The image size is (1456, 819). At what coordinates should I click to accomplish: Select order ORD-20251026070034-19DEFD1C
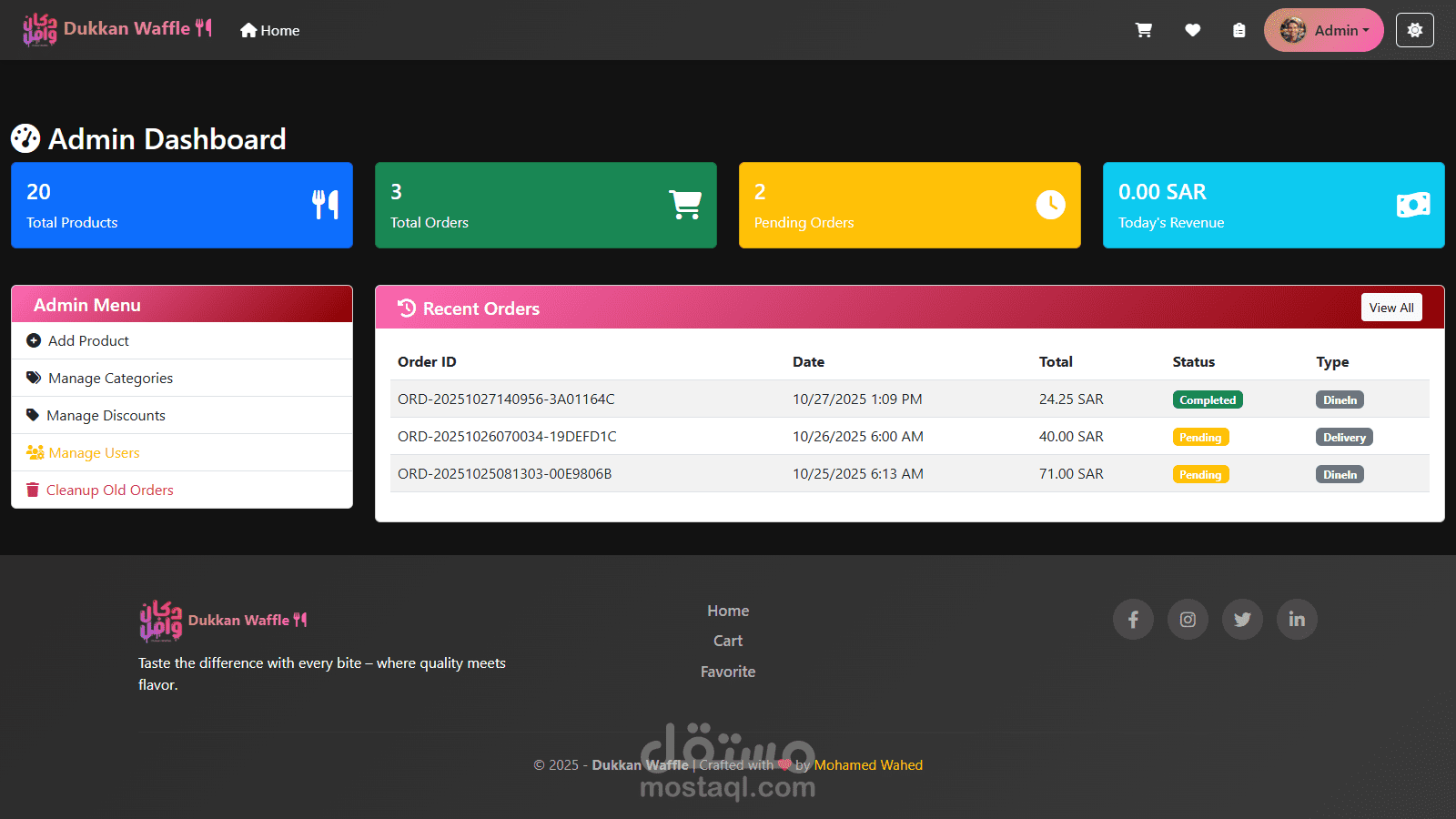pyautogui.click(x=507, y=436)
